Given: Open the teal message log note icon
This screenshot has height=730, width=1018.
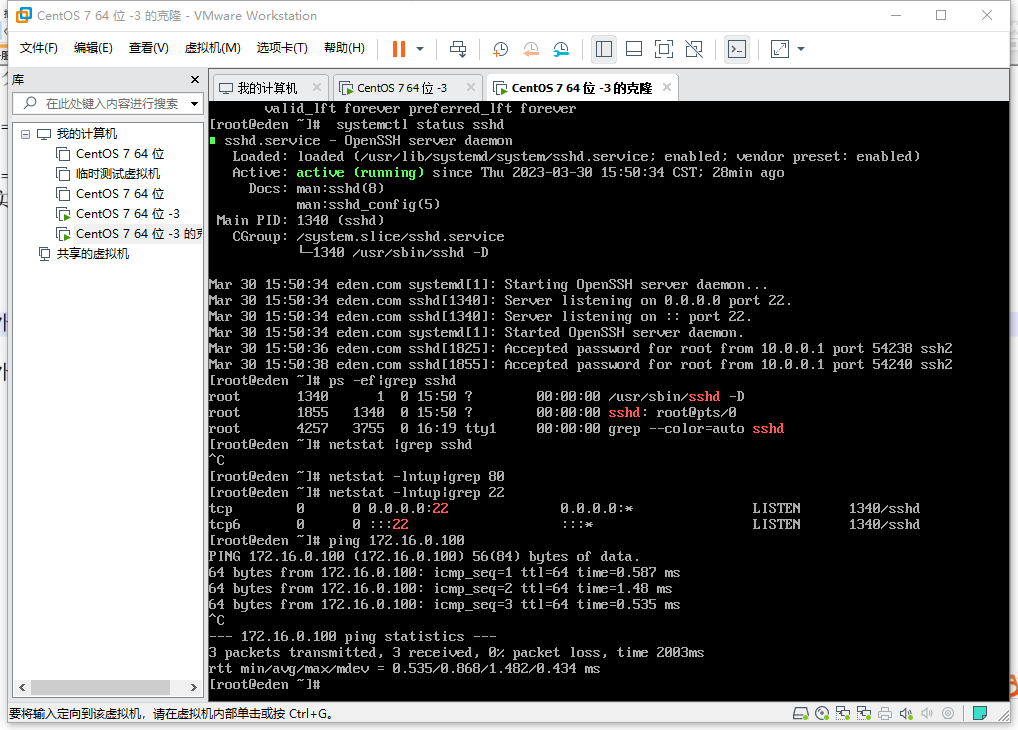Looking at the screenshot, I should coord(980,714).
